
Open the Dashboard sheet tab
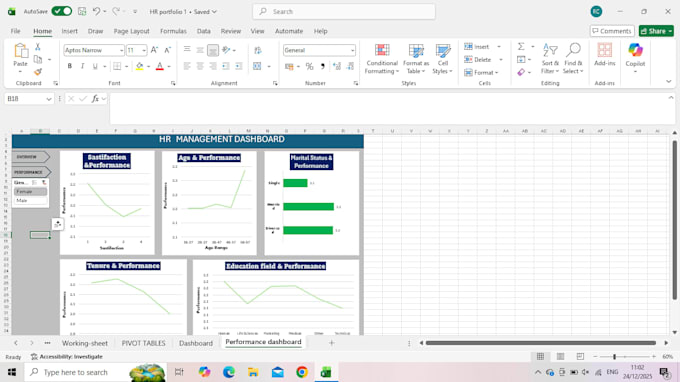point(196,343)
